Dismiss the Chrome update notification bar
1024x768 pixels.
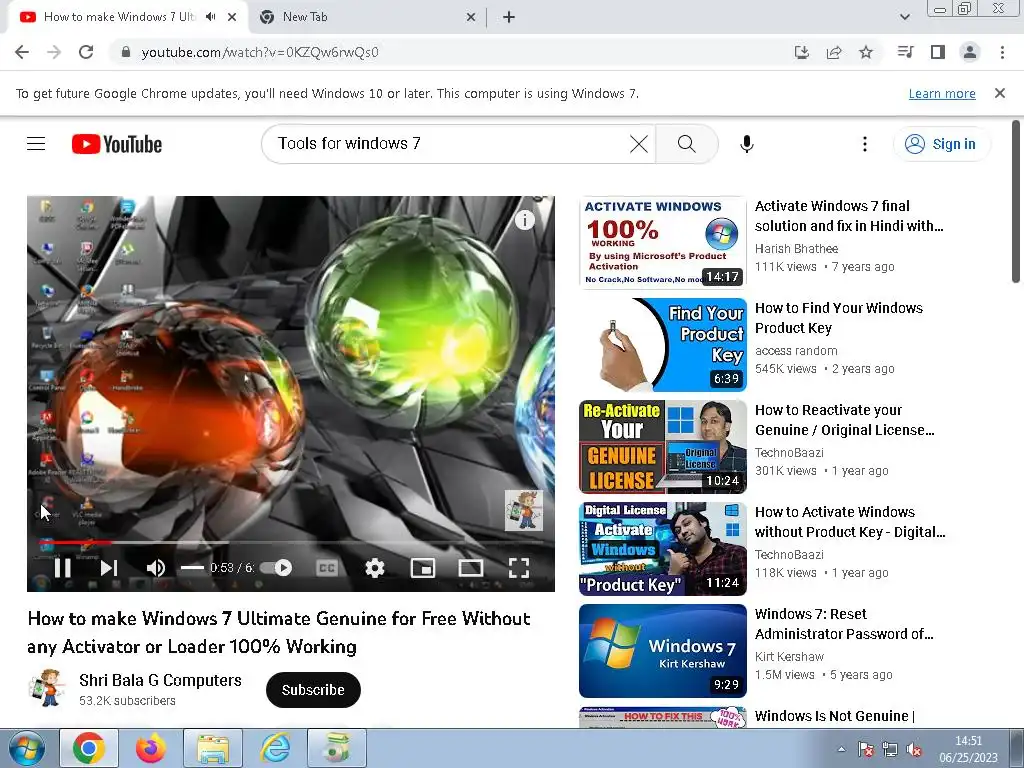point(999,93)
